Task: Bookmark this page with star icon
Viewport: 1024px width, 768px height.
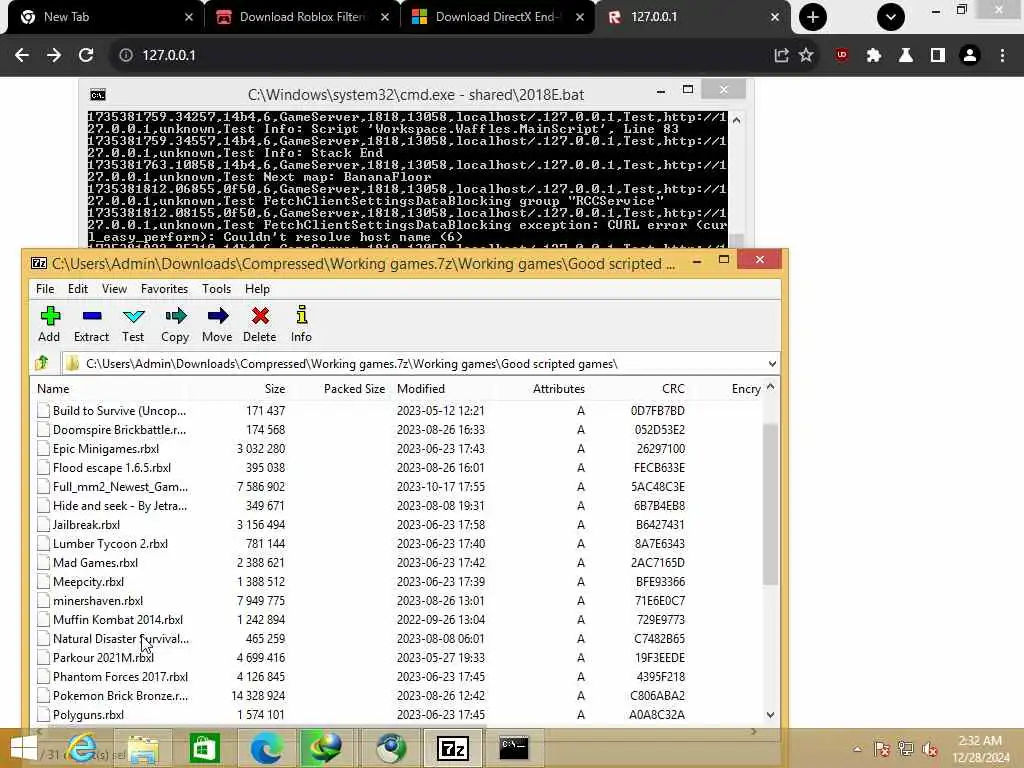Action: [x=806, y=55]
